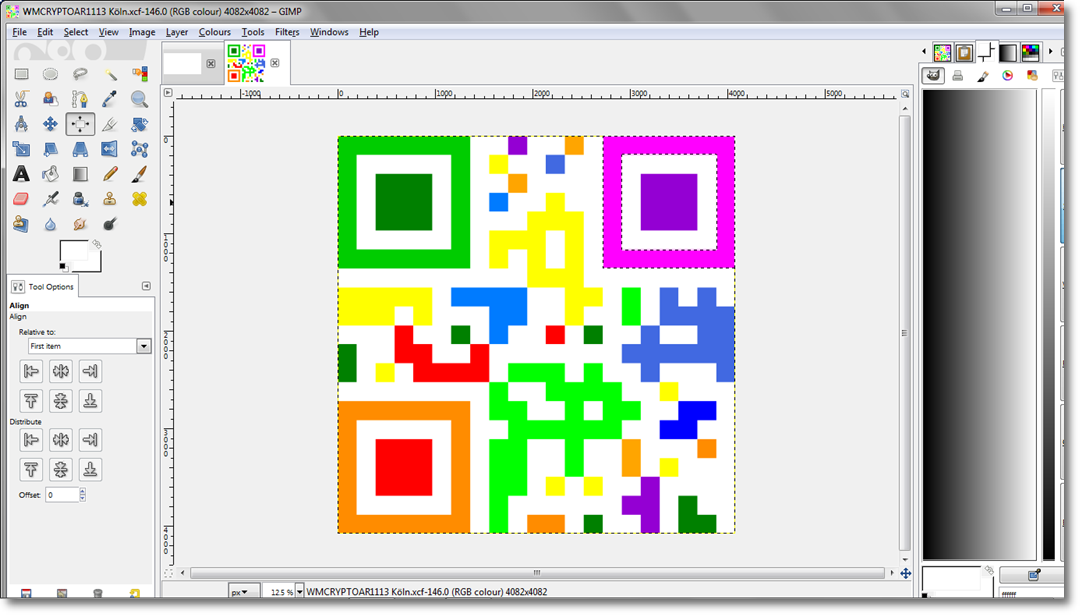This screenshot has width=1080, height=615.
Task: Select the Eraser tool
Action: click(x=21, y=199)
